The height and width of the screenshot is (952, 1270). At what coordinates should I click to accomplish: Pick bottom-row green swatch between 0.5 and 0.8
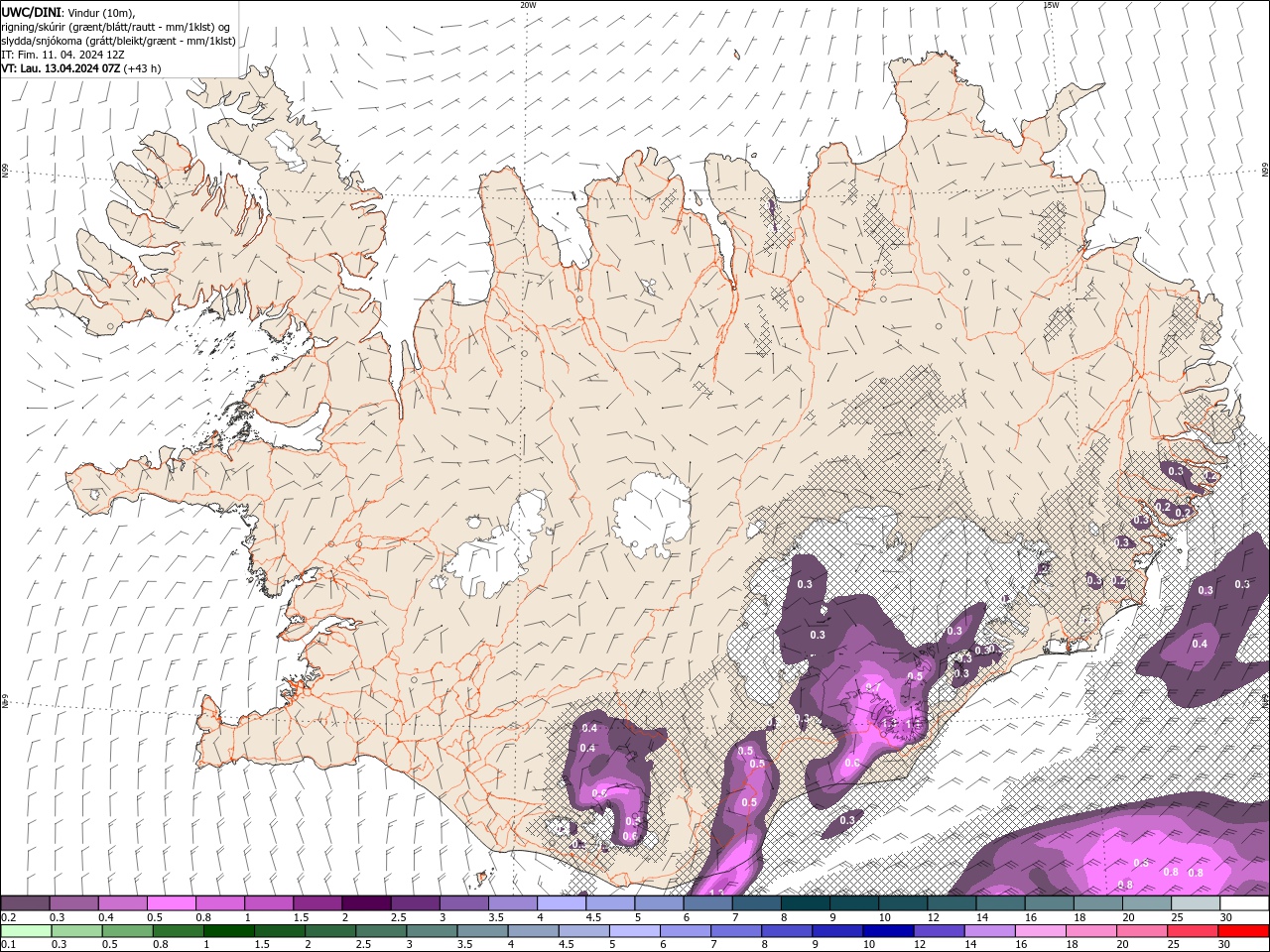(127, 931)
